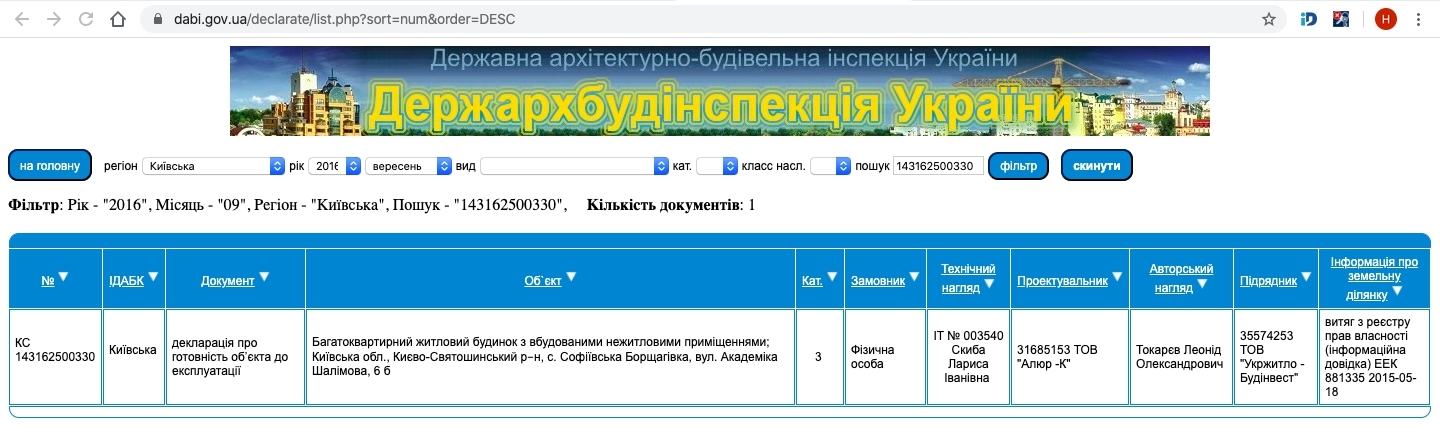Sort by Технічний нагляд arrow icon
1440x435 pixels.
tap(989, 284)
